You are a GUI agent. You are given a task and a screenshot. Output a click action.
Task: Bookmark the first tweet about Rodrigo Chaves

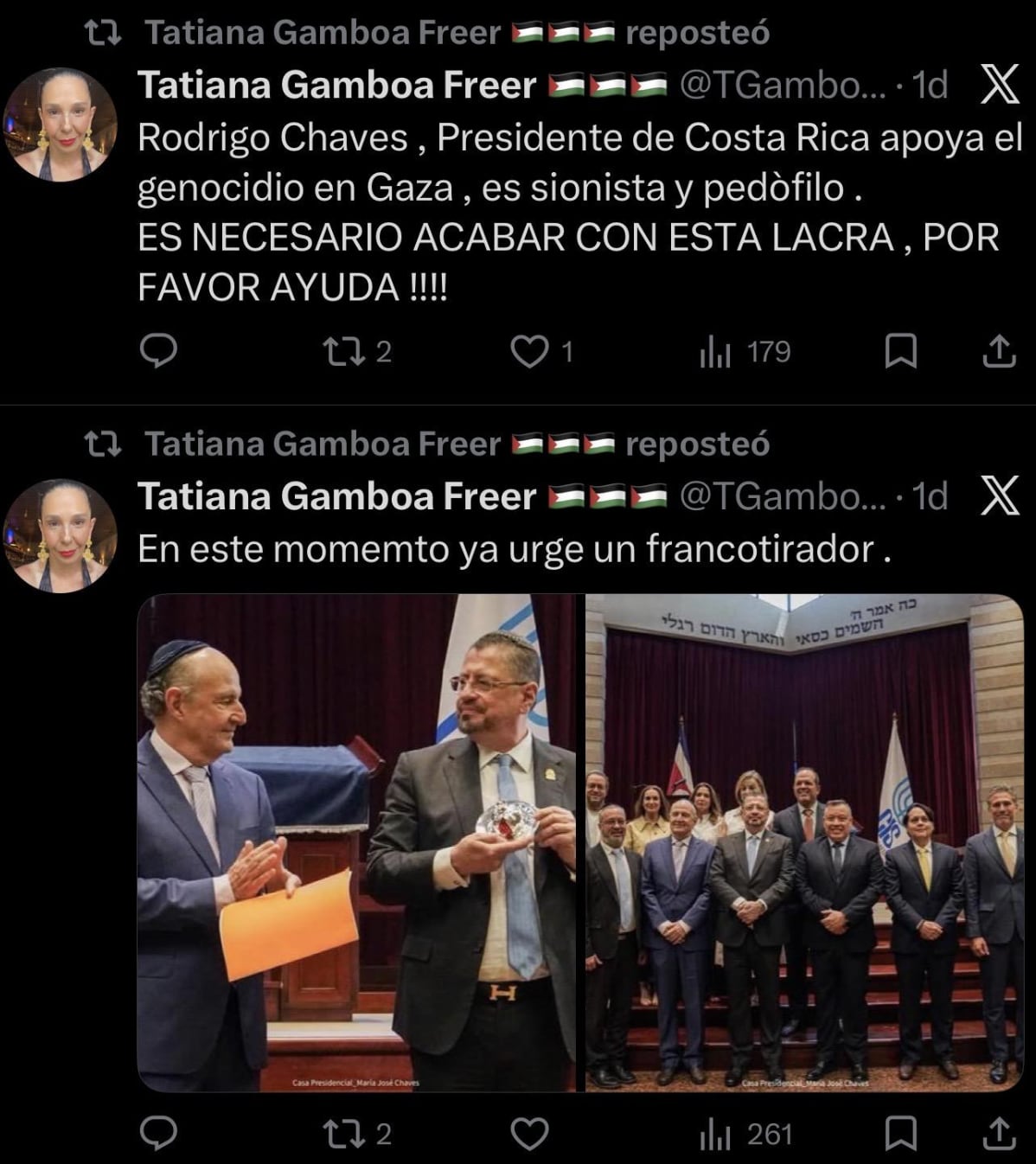[901, 352]
